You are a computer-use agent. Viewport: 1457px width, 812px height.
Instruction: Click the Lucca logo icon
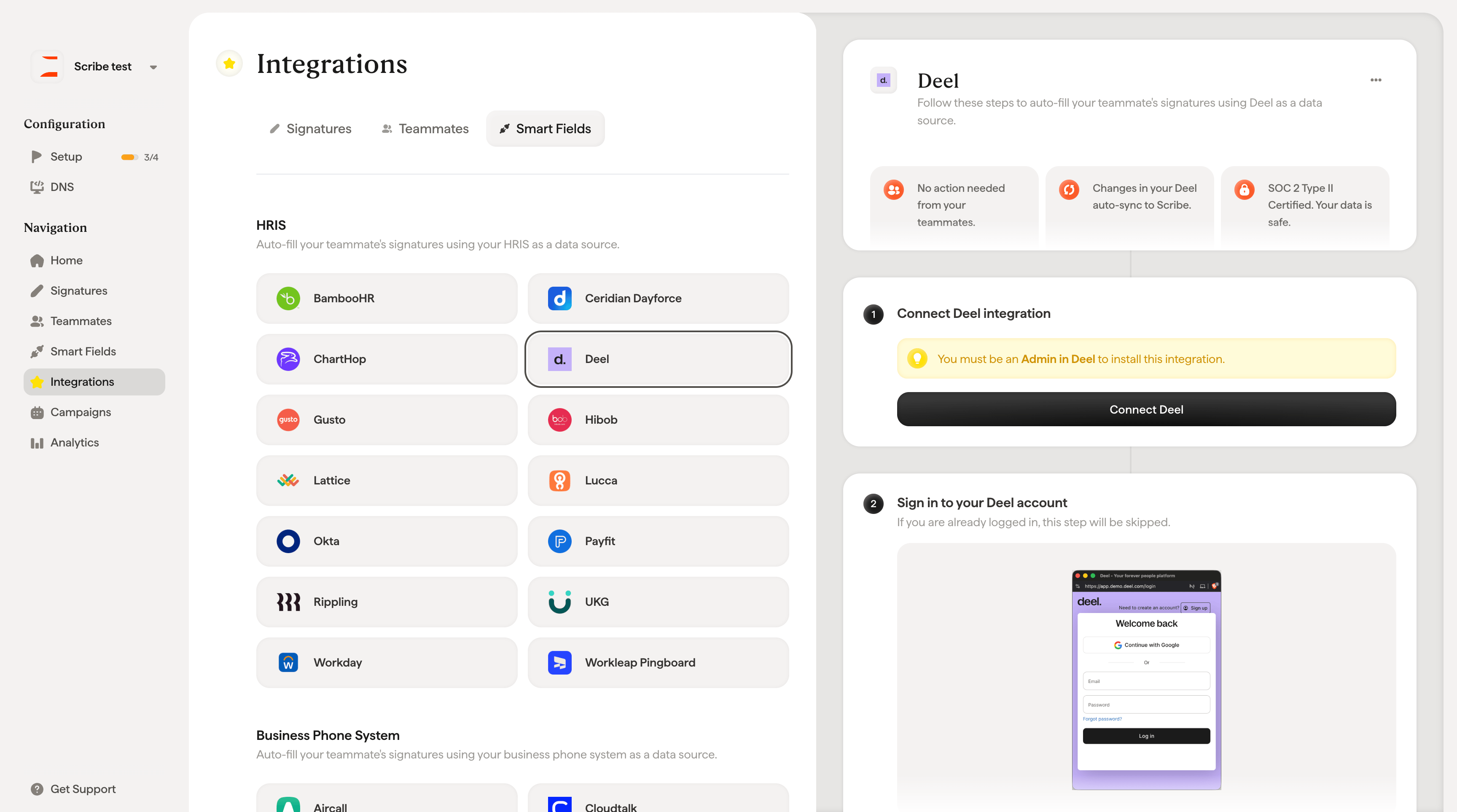[x=559, y=480]
